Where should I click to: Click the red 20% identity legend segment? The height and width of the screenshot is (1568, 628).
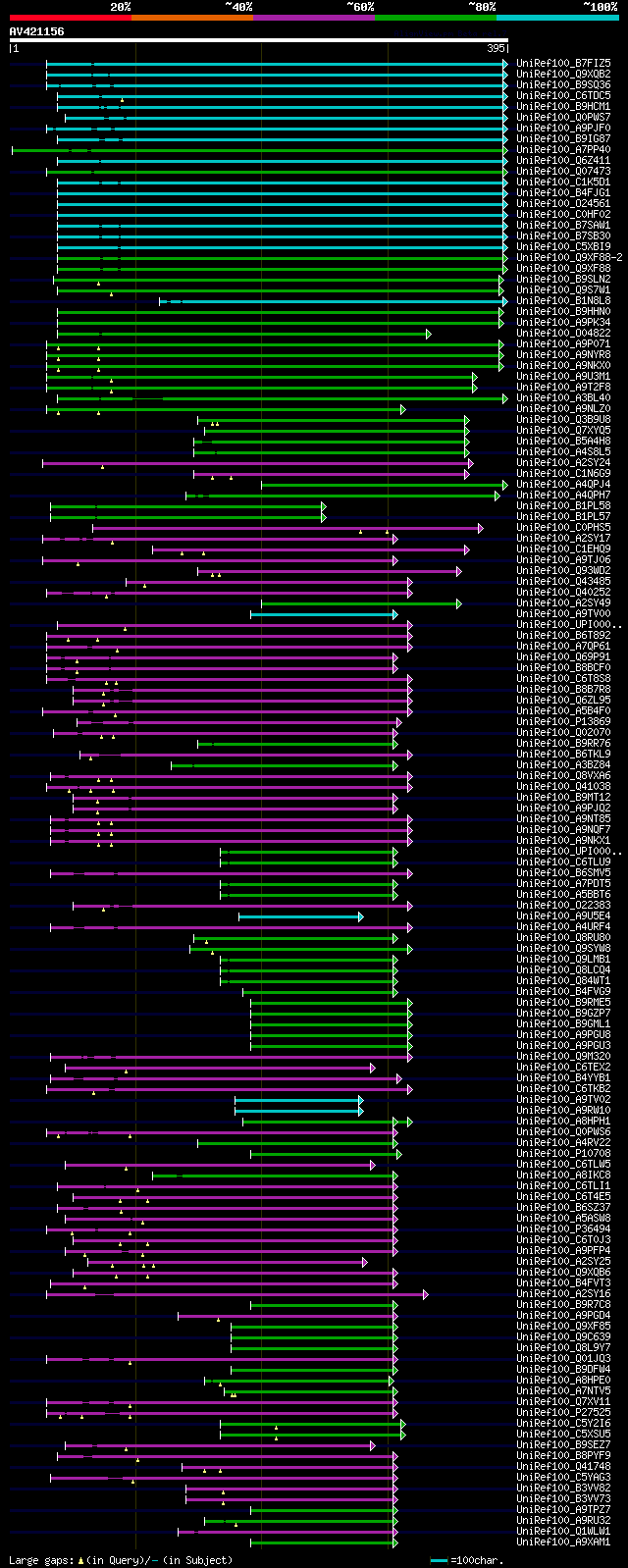click(71, 17)
